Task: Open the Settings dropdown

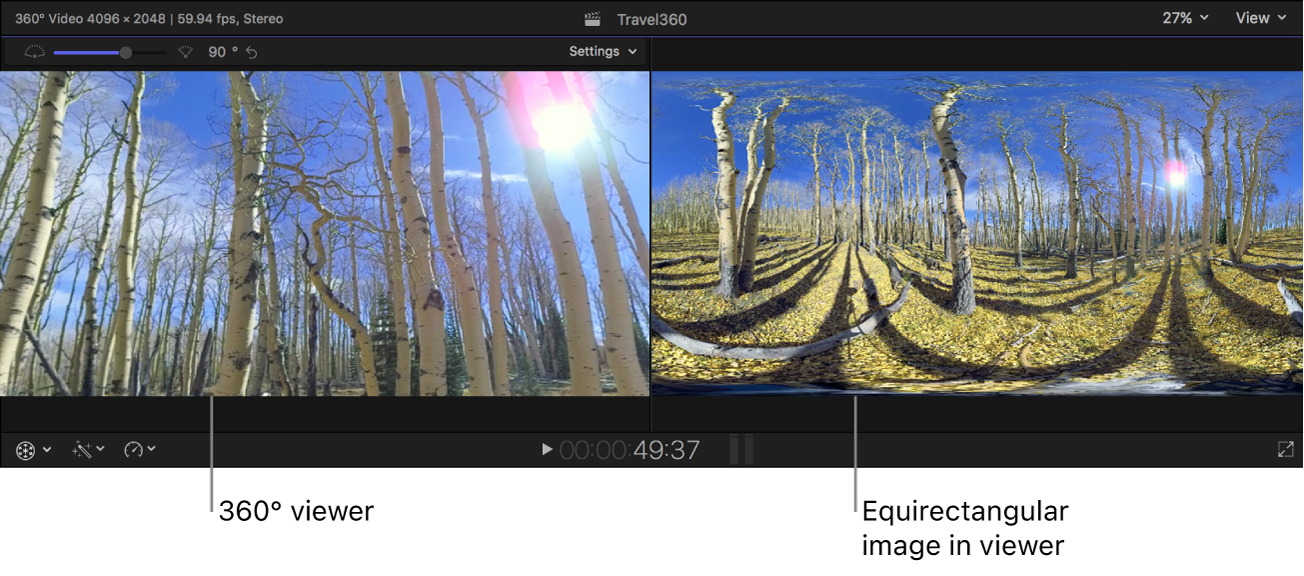Action: pos(602,51)
